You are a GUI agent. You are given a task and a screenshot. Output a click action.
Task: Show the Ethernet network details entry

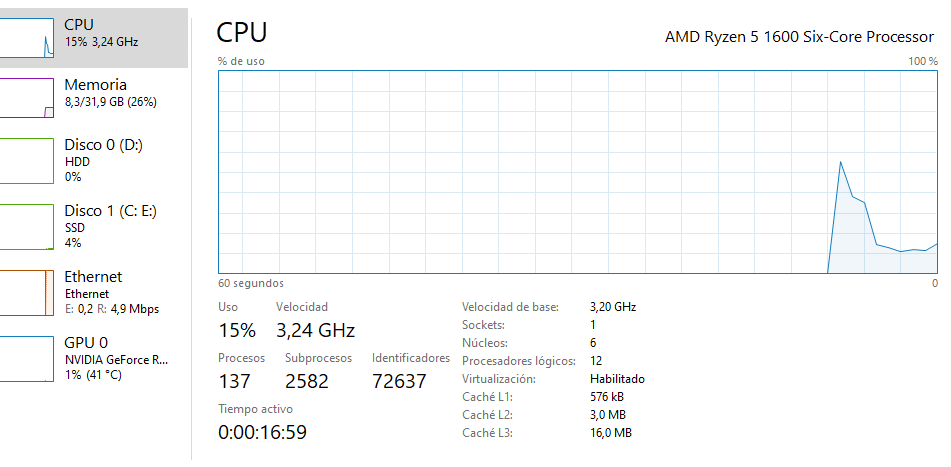coord(94,293)
